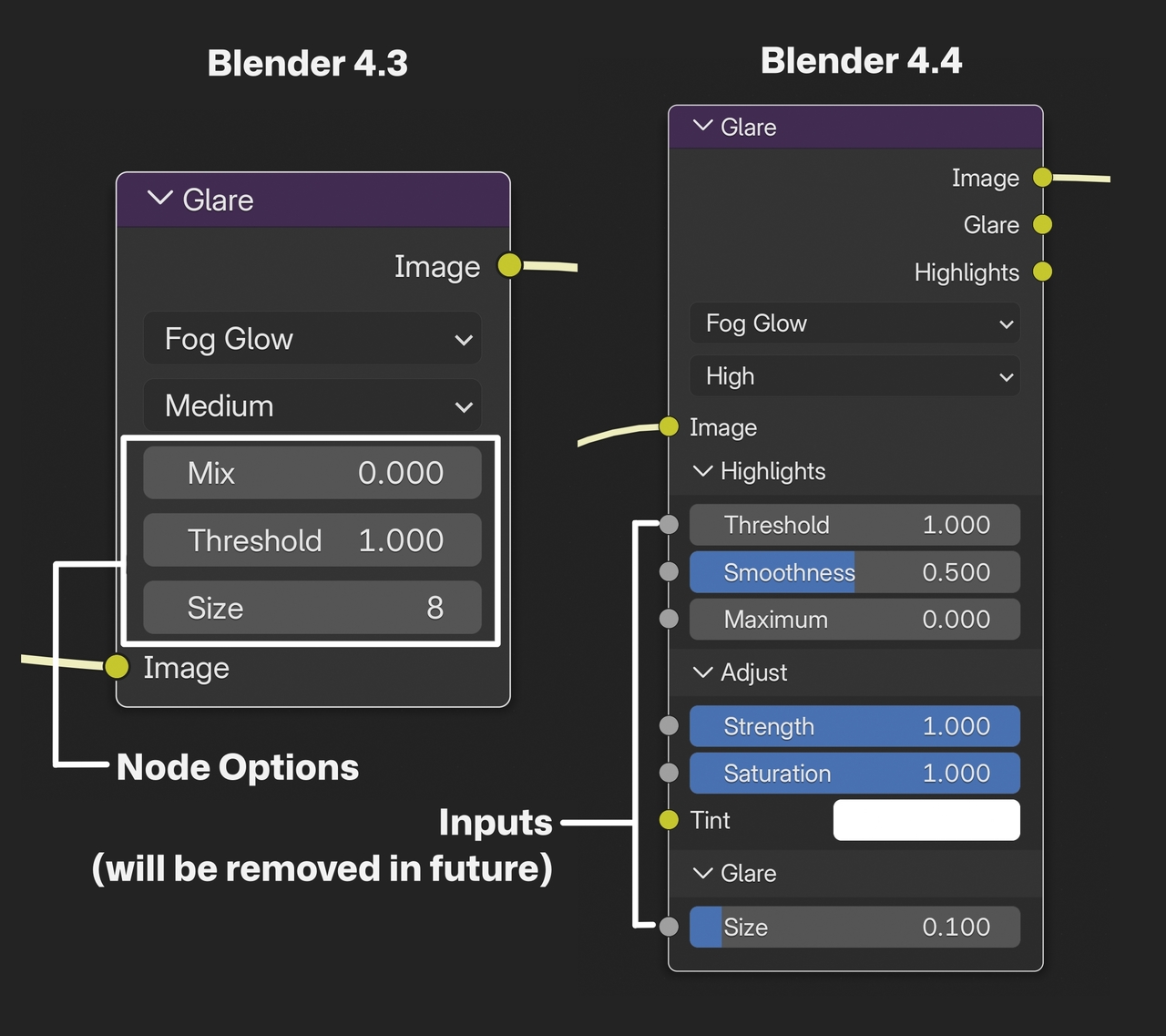Click the Tint input socket
Screen dimensions: 1166x1036
coord(669,820)
